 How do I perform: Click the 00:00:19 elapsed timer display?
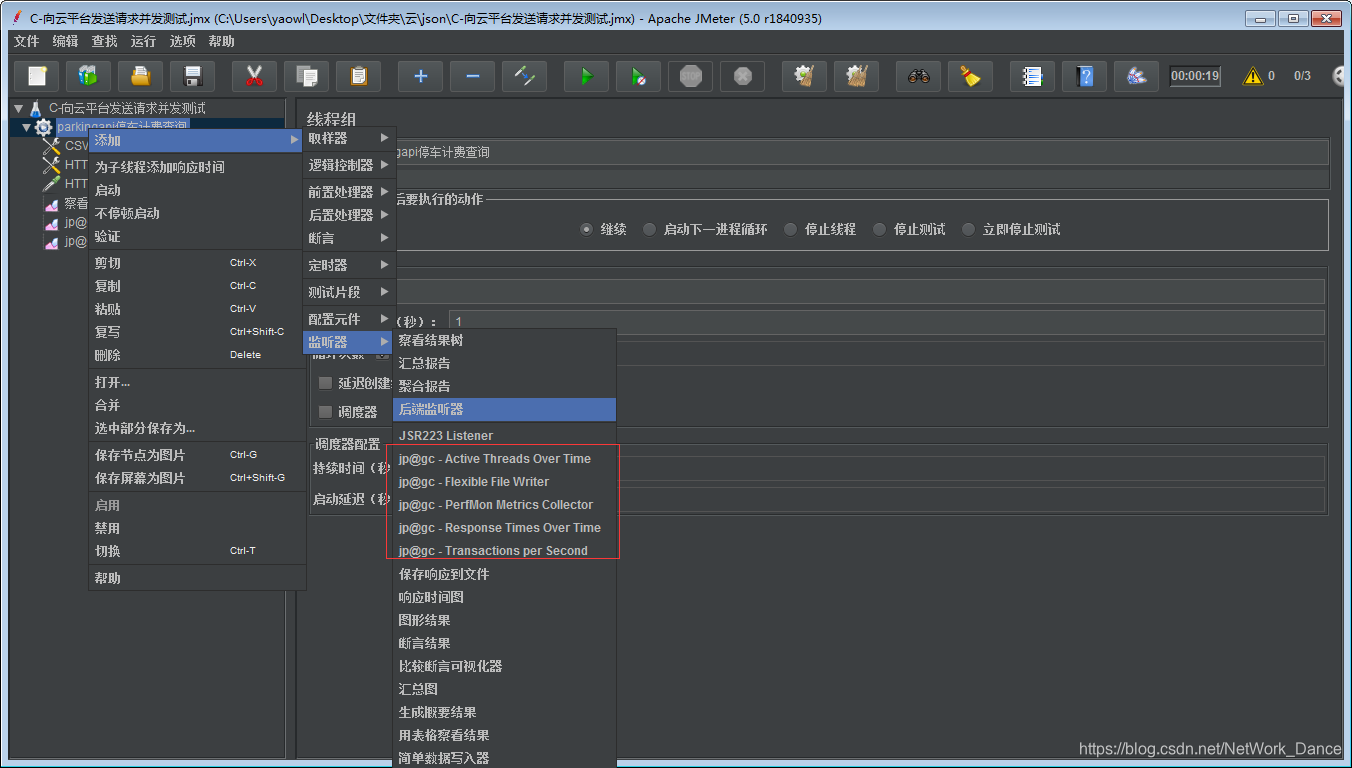(x=1195, y=76)
